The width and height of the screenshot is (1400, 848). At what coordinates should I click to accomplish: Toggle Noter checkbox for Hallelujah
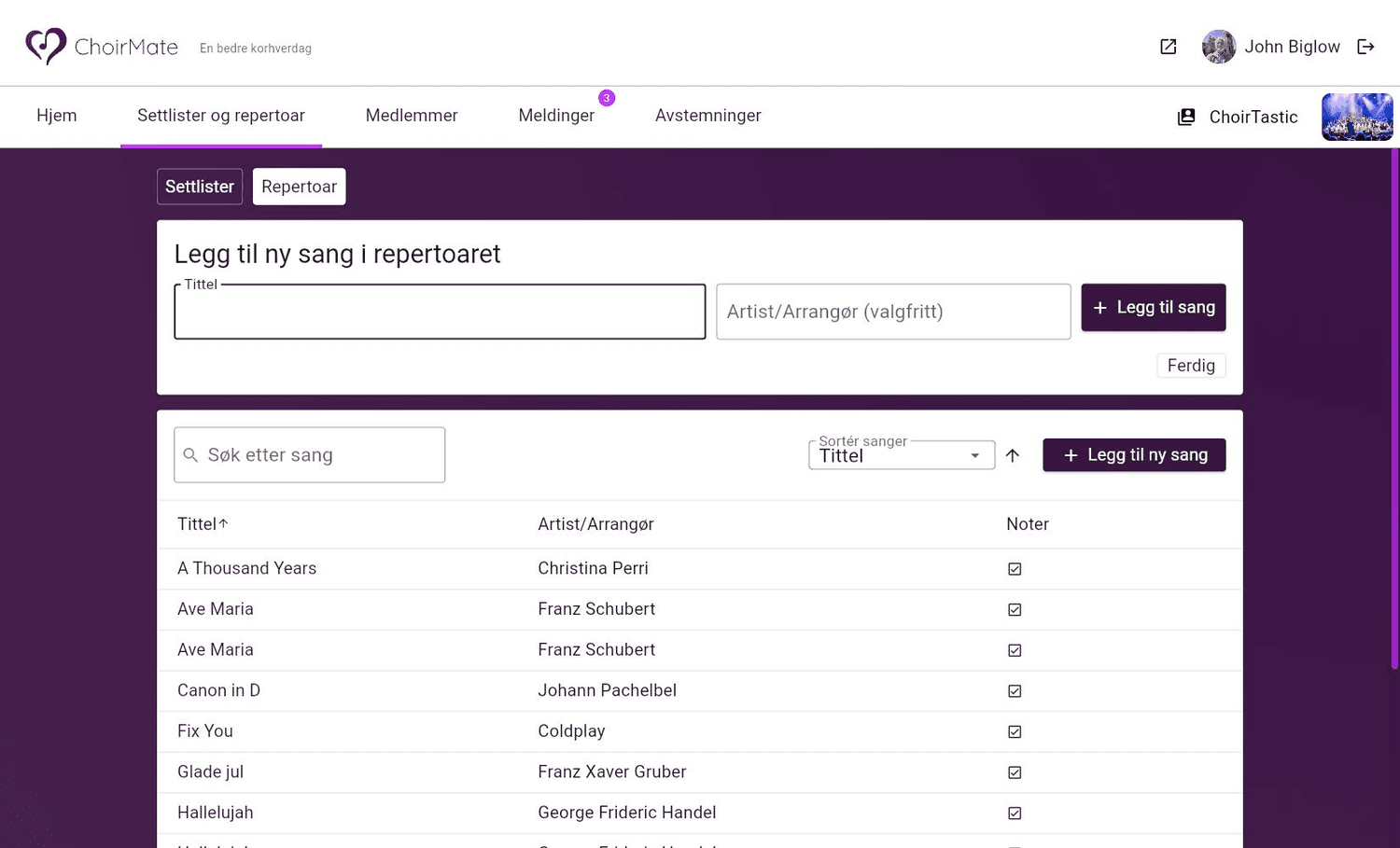click(1015, 813)
